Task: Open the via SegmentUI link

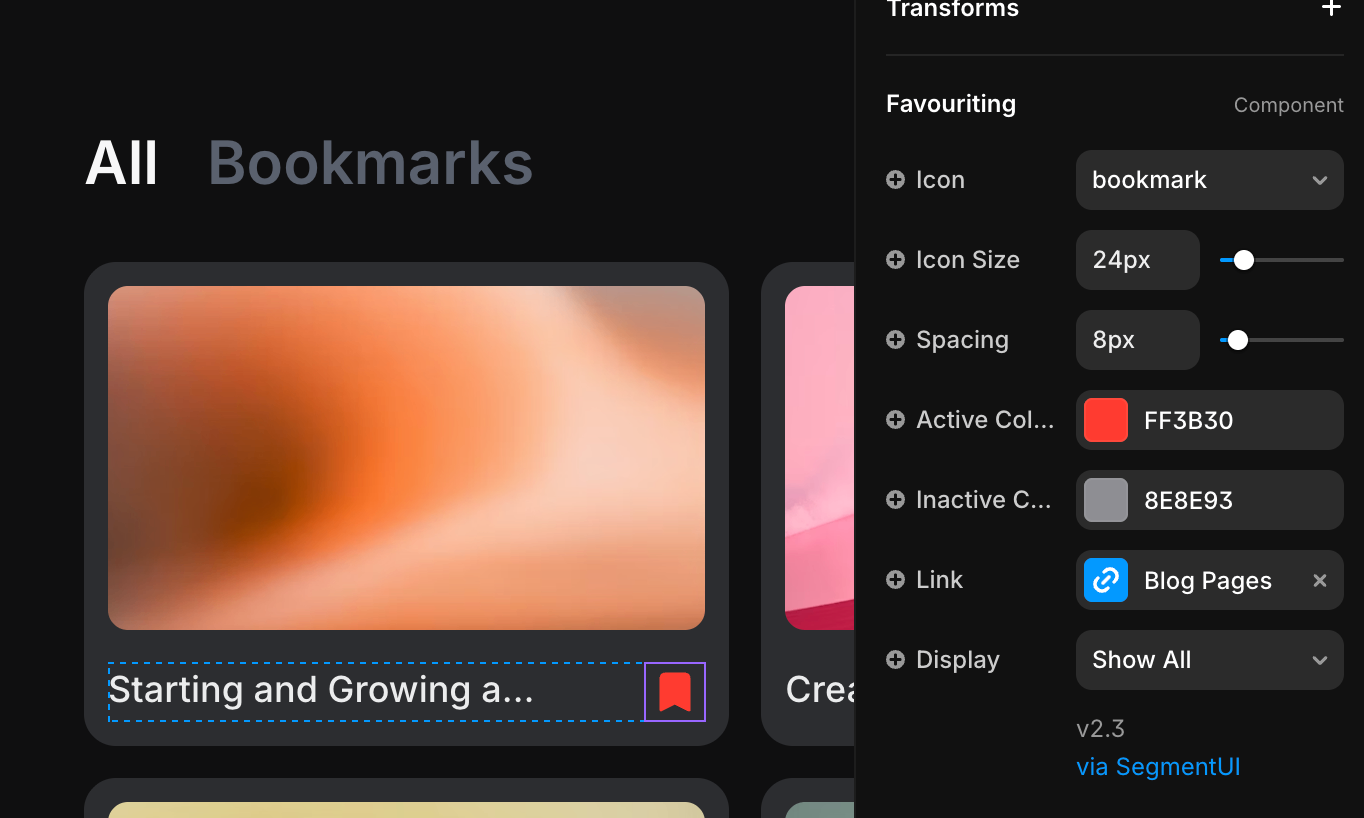Action: point(1158,767)
